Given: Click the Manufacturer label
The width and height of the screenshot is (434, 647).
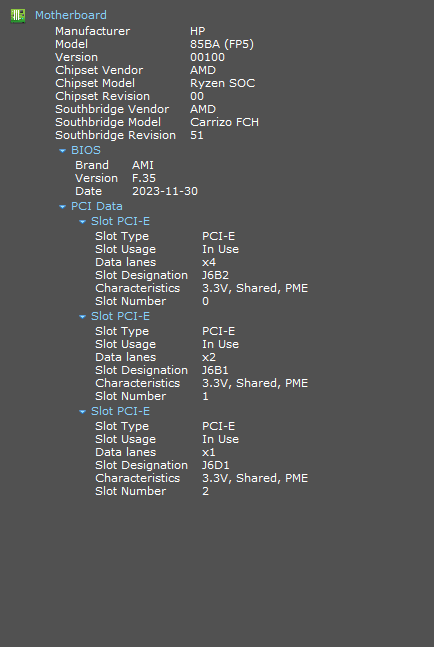Looking at the screenshot, I should point(92,31).
